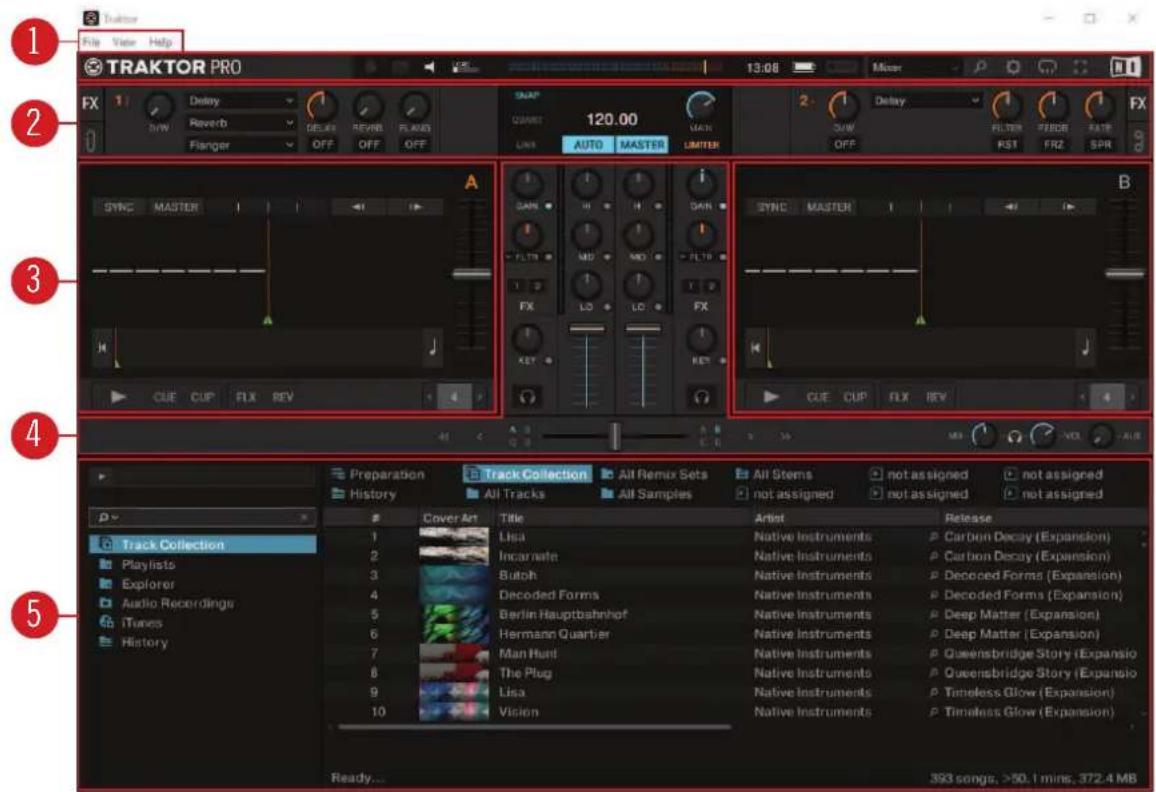Enable headphone cue for channel B

(x=701, y=397)
